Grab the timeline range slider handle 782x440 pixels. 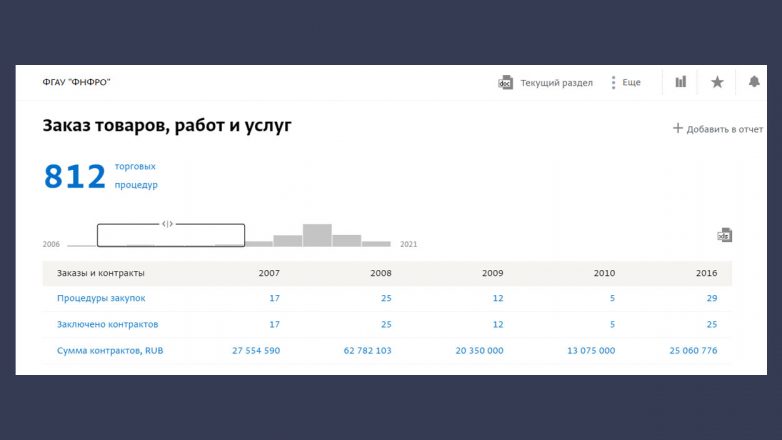coord(168,224)
